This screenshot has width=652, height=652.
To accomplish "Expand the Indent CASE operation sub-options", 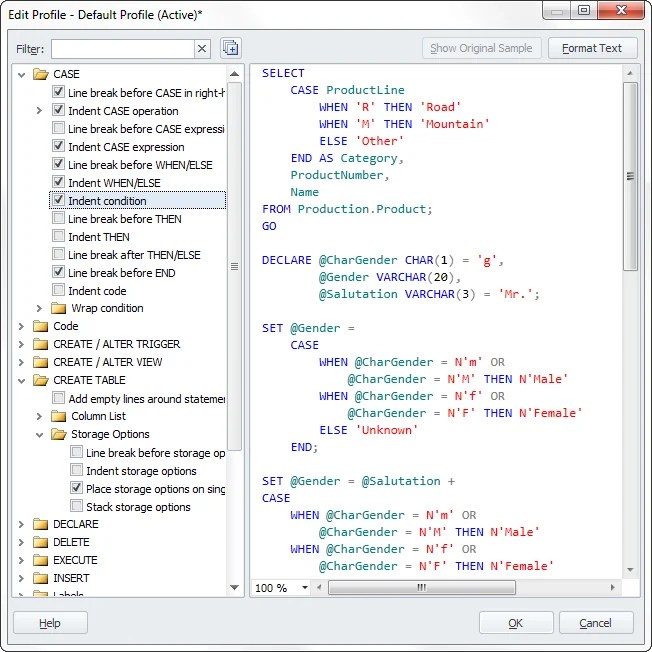I will pyautogui.click(x=39, y=111).
